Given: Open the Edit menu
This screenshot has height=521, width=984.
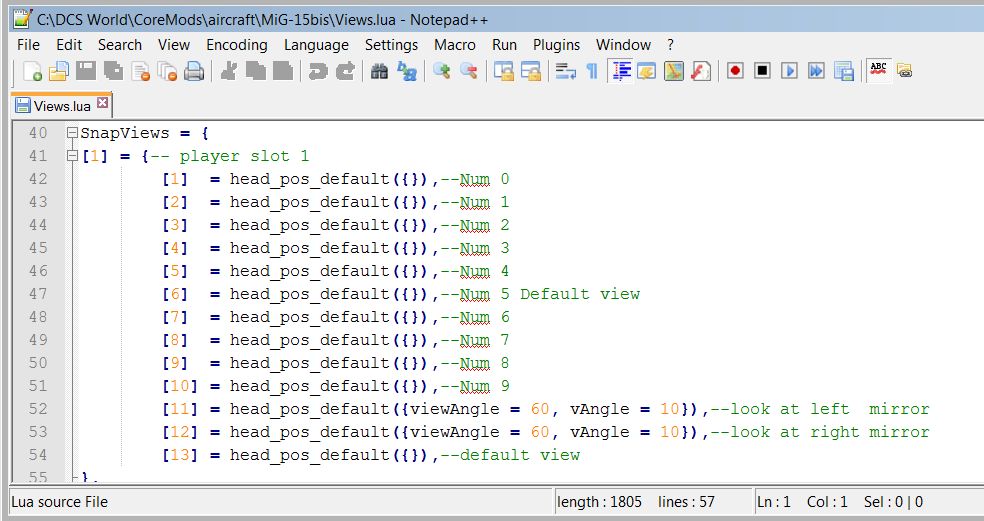Looking at the screenshot, I should click(x=69, y=45).
